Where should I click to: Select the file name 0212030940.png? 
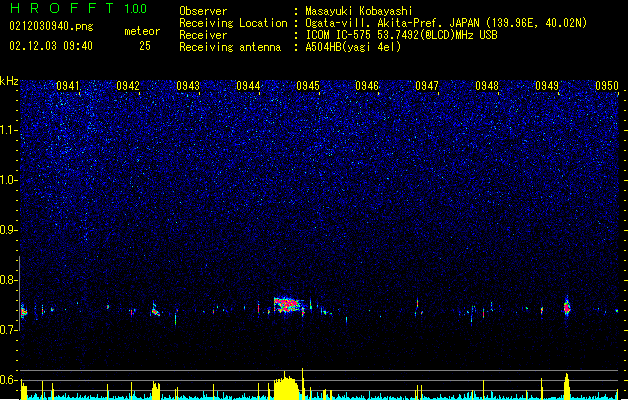pos(51,26)
